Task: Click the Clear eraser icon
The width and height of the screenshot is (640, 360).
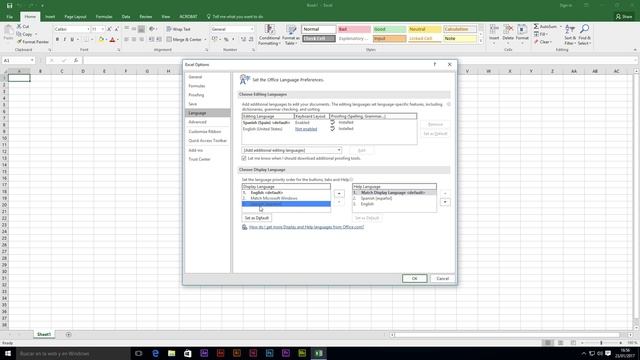Action: [x=536, y=42]
